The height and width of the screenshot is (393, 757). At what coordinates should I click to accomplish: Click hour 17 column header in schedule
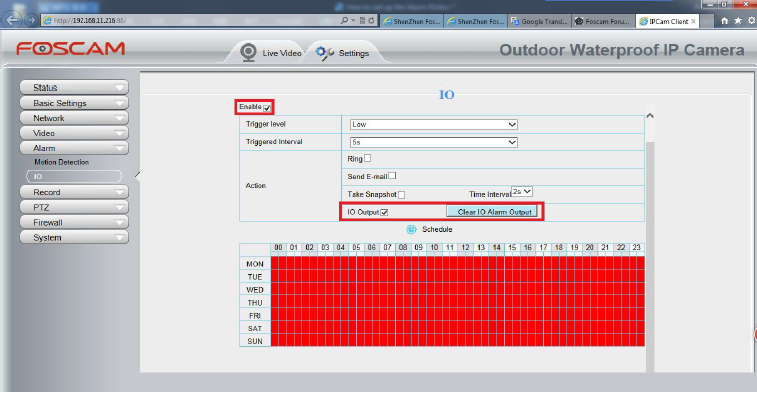coord(543,248)
